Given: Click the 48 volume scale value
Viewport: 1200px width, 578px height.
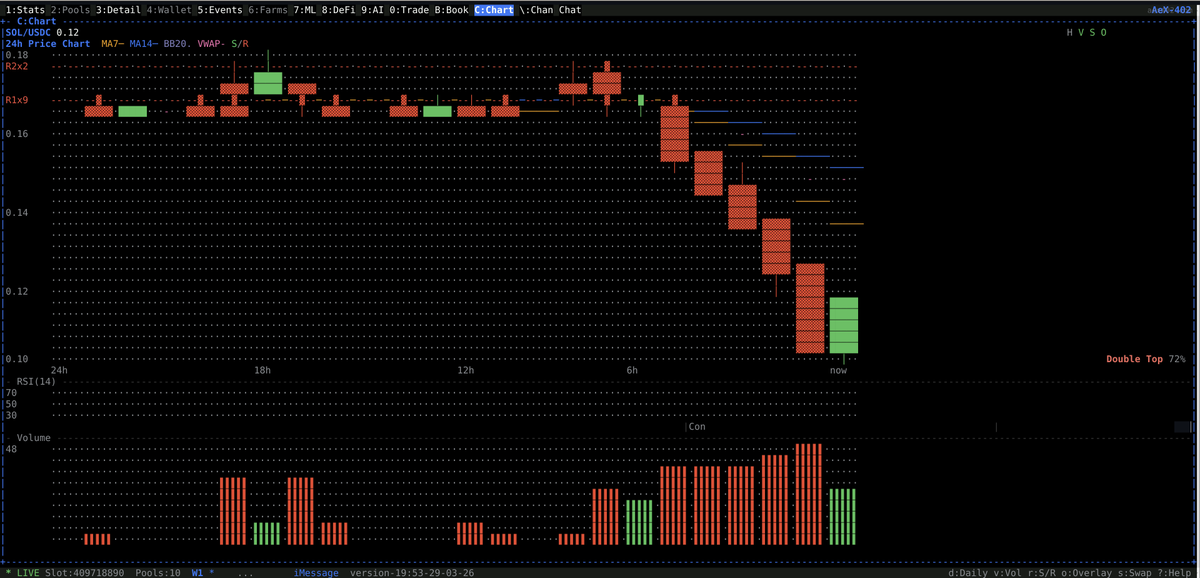Looking at the screenshot, I should point(11,449).
